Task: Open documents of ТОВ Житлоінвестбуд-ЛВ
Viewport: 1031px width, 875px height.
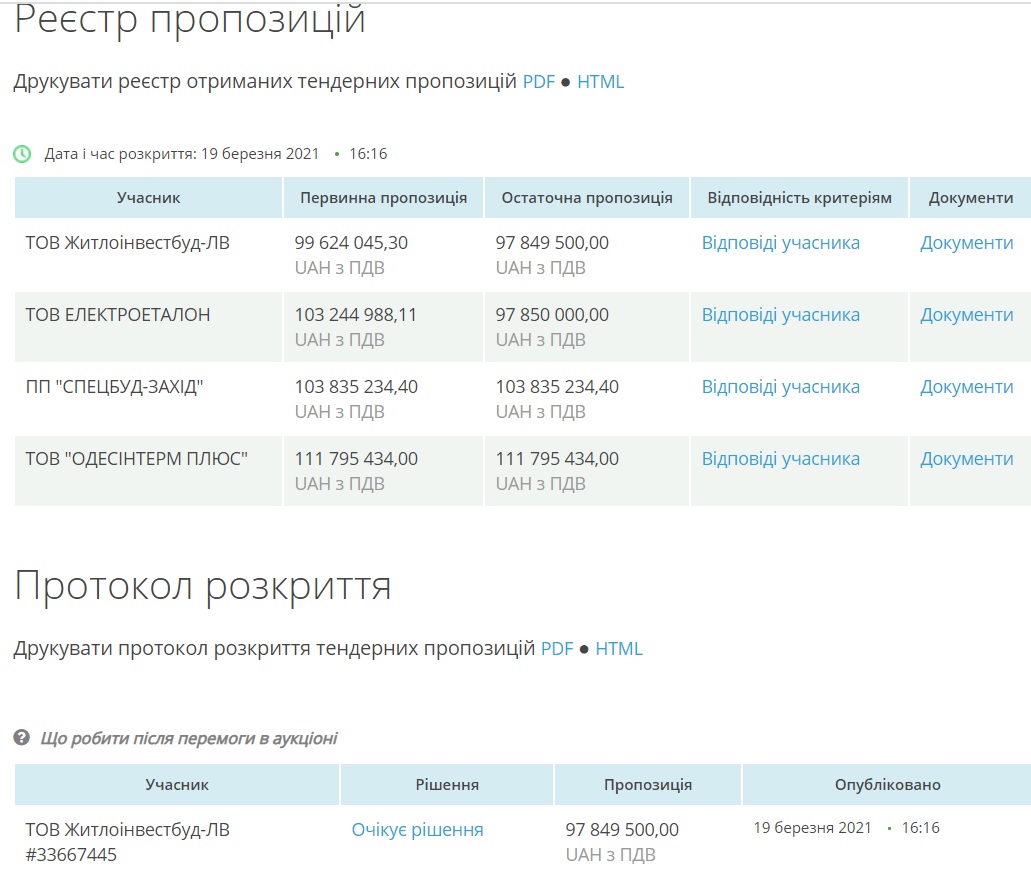Action: click(966, 243)
